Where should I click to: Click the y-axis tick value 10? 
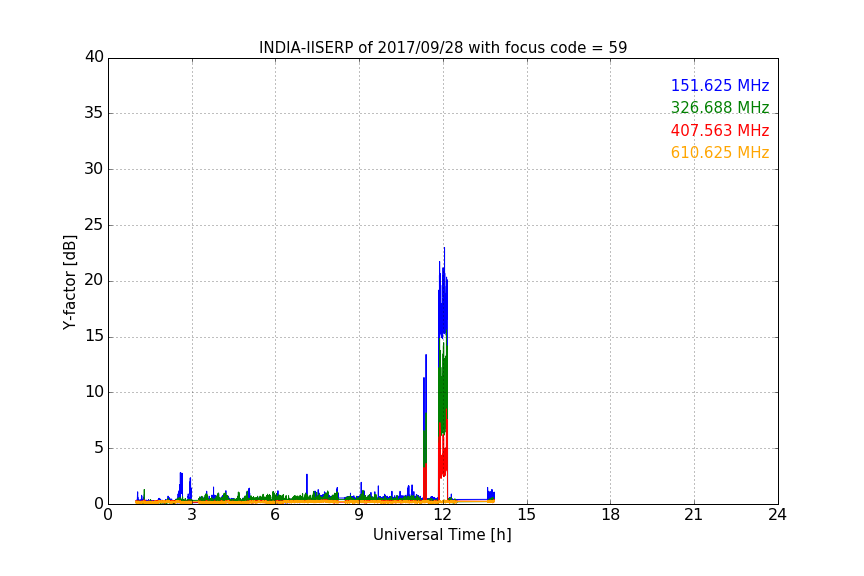coord(94,392)
